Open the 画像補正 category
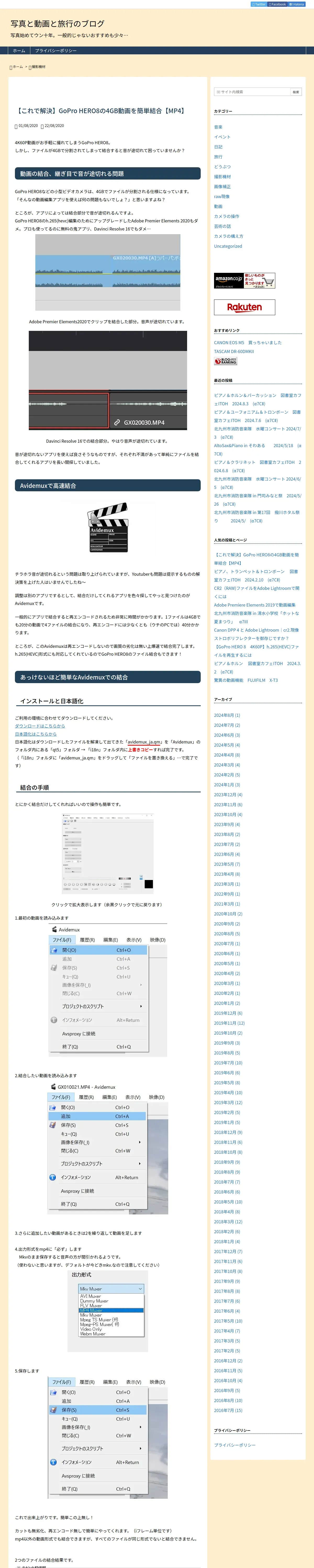The height and width of the screenshot is (1568, 314). pos(222,187)
